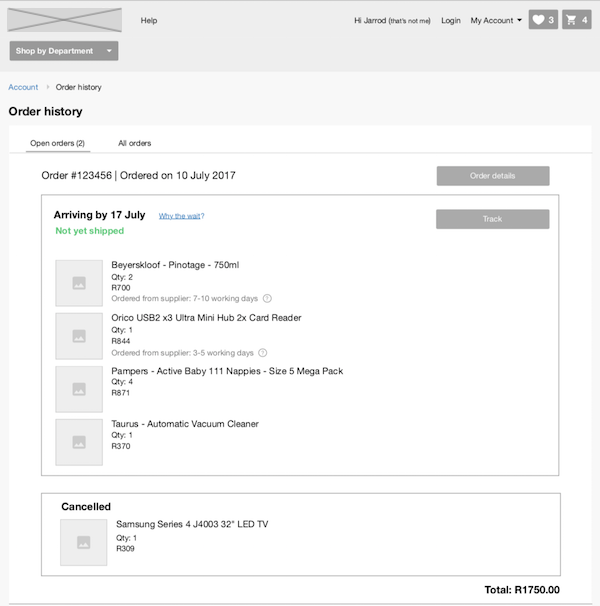The width and height of the screenshot is (600, 606).
Task: Click help icon beside 7-10 working days
Action: click(x=267, y=298)
